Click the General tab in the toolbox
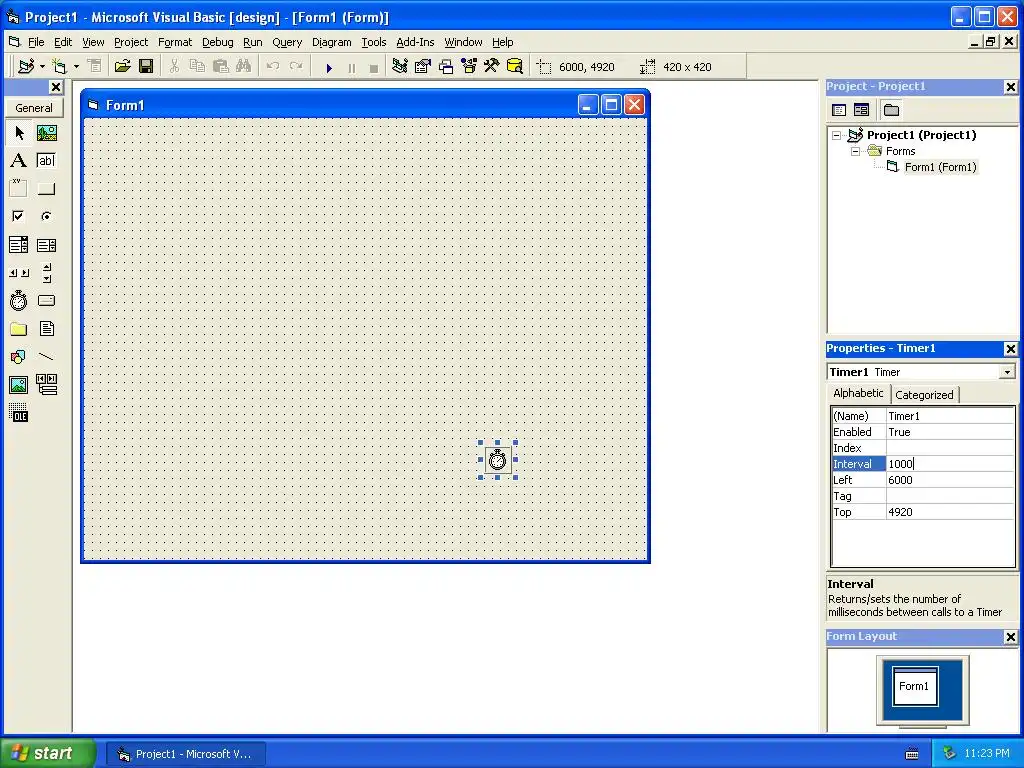1024x768 pixels. pyautogui.click(x=34, y=108)
